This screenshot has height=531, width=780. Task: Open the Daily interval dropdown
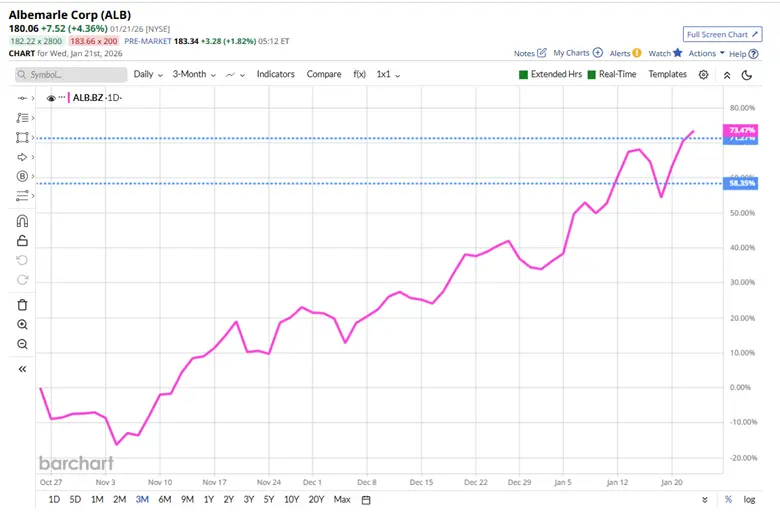pyautogui.click(x=148, y=74)
